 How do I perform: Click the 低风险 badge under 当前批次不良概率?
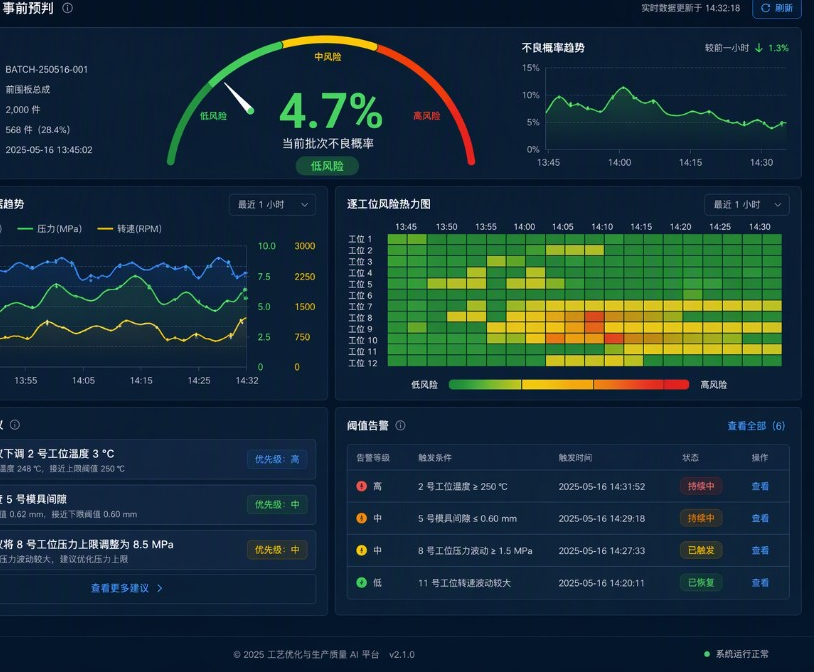pyautogui.click(x=327, y=166)
